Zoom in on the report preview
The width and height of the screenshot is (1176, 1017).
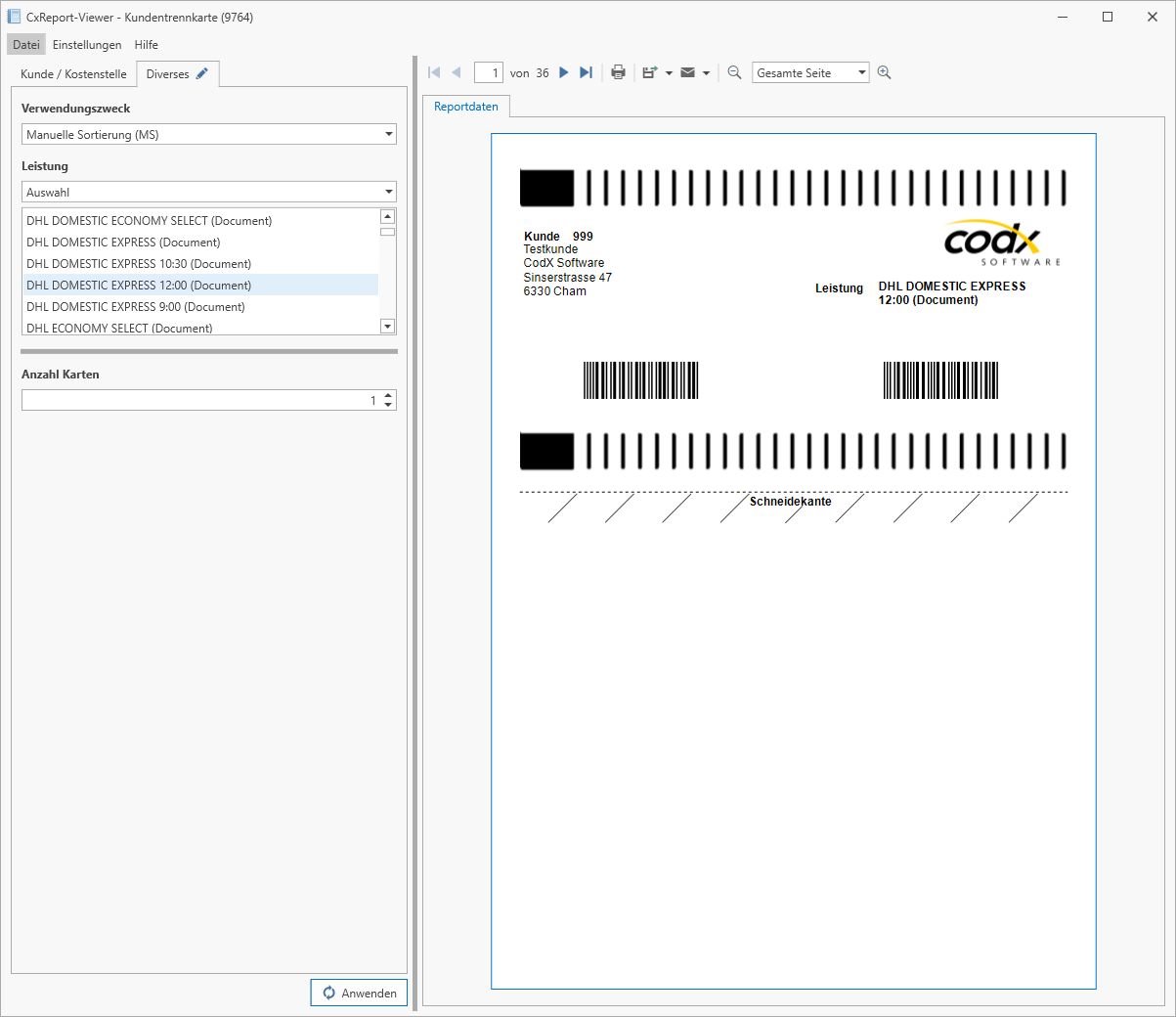(885, 72)
